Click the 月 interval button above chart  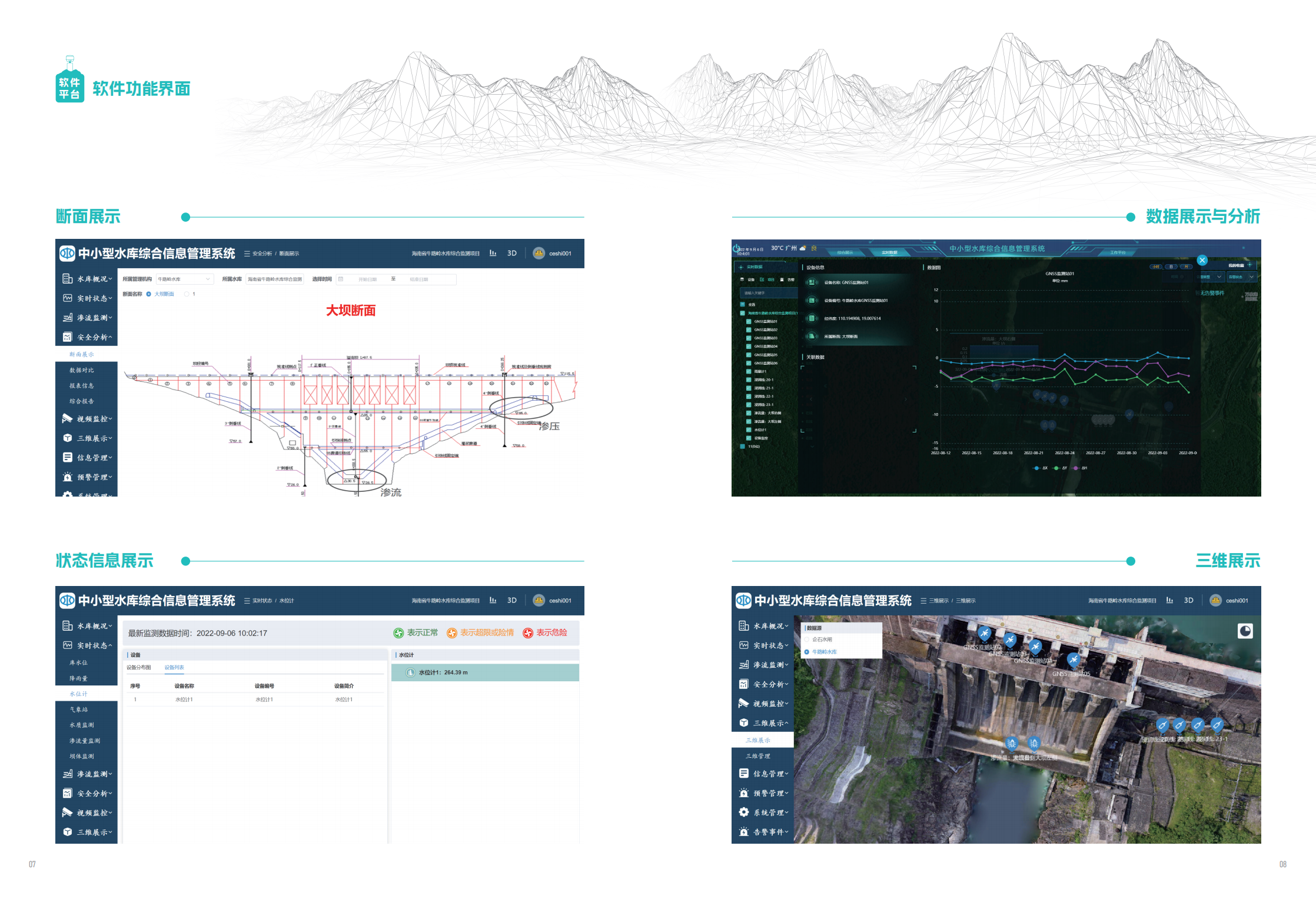(x=1187, y=267)
